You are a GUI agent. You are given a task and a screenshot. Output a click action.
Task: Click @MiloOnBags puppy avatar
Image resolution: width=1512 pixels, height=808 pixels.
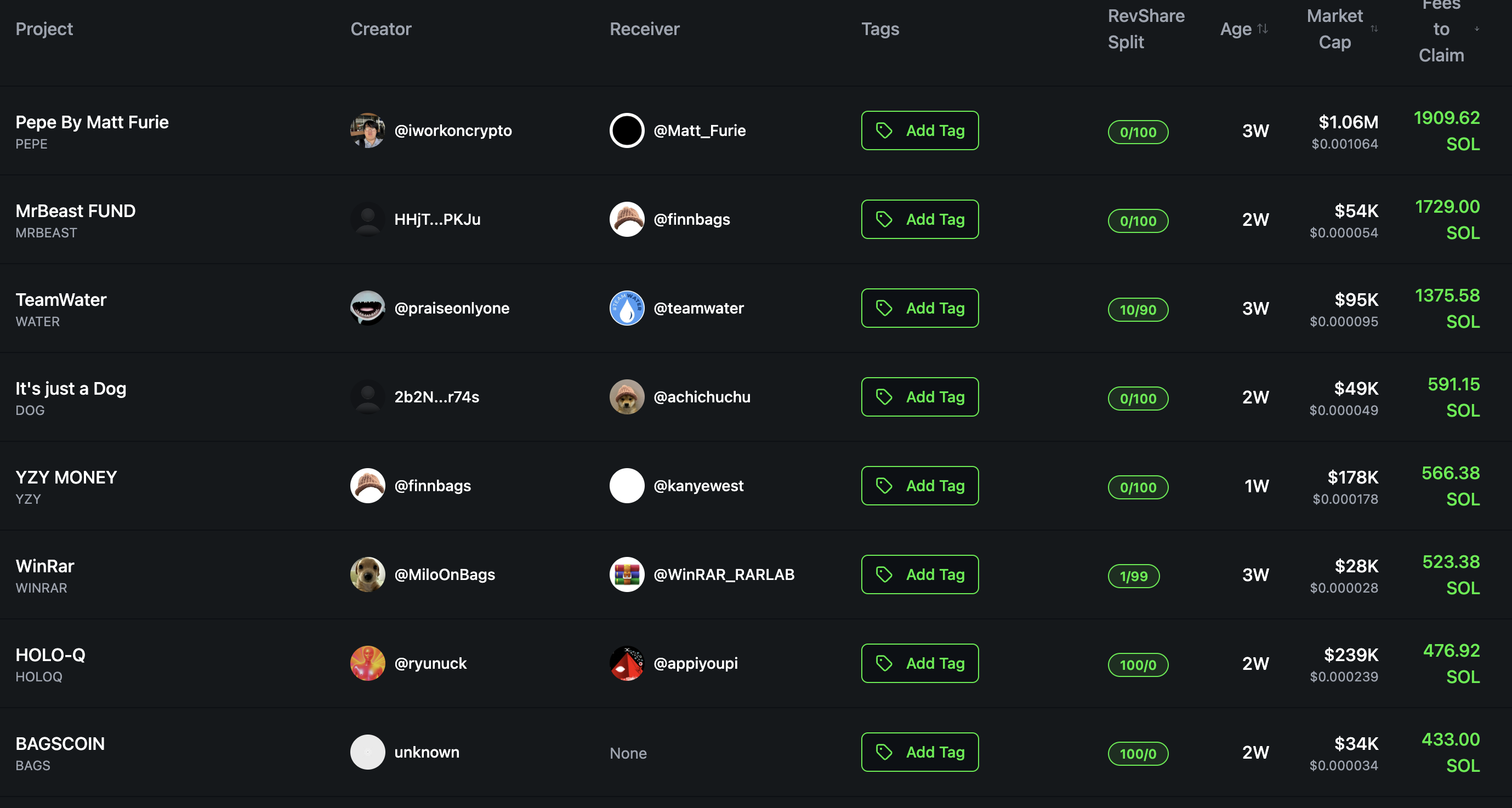[x=367, y=574]
